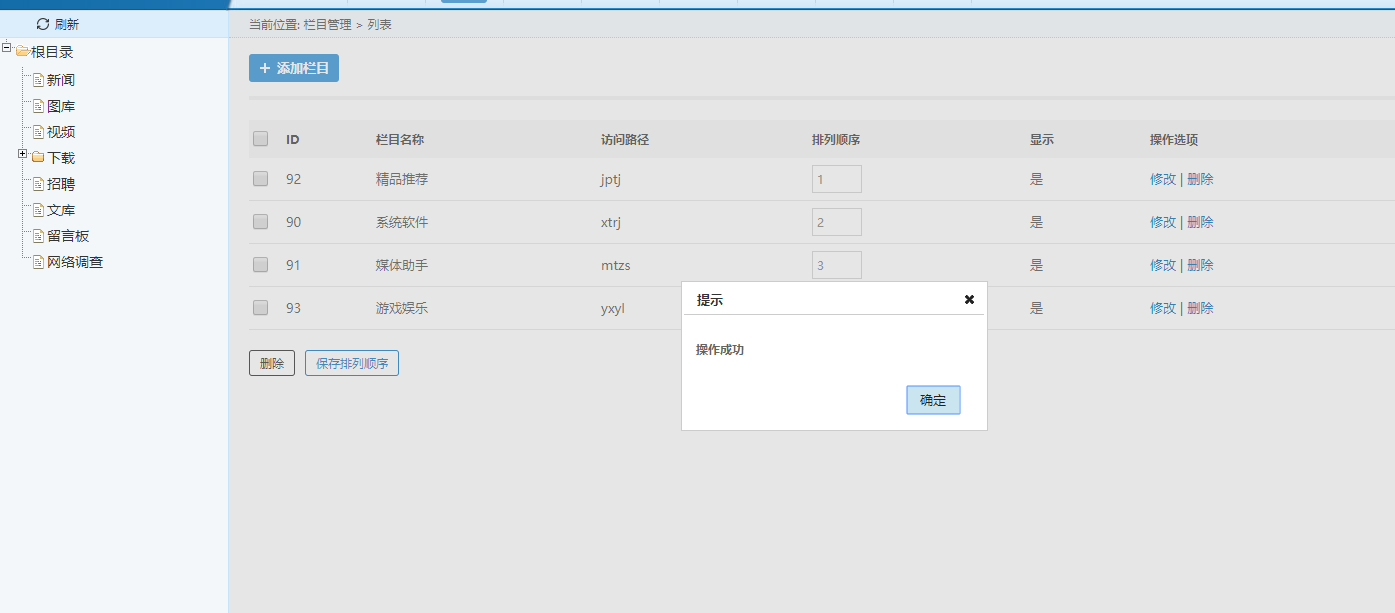The image size is (1395, 613).
Task: Click the page icon beside 网络调查
Action: click(x=38, y=262)
